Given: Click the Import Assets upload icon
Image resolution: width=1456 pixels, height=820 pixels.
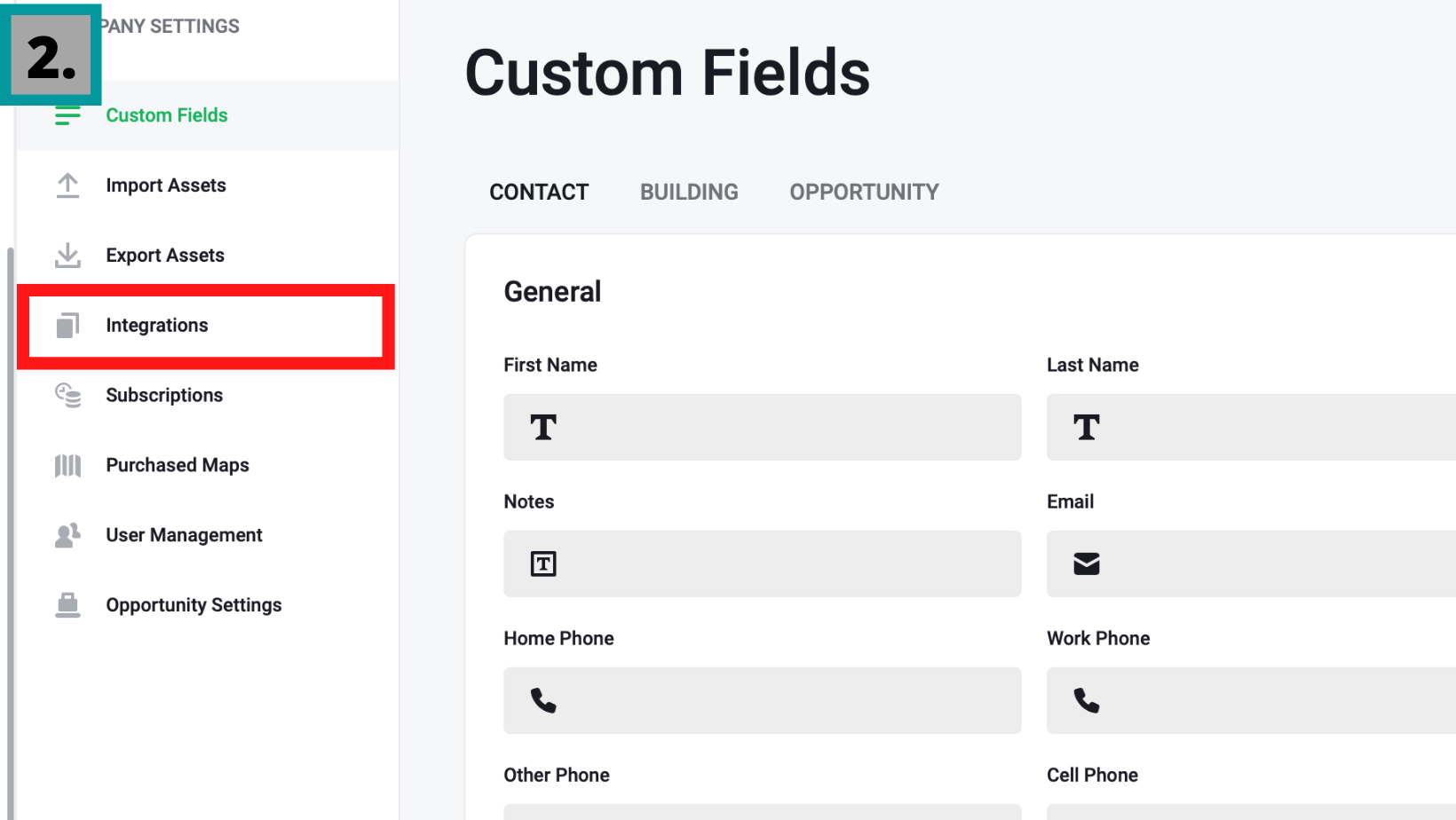Looking at the screenshot, I should [x=67, y=185].
